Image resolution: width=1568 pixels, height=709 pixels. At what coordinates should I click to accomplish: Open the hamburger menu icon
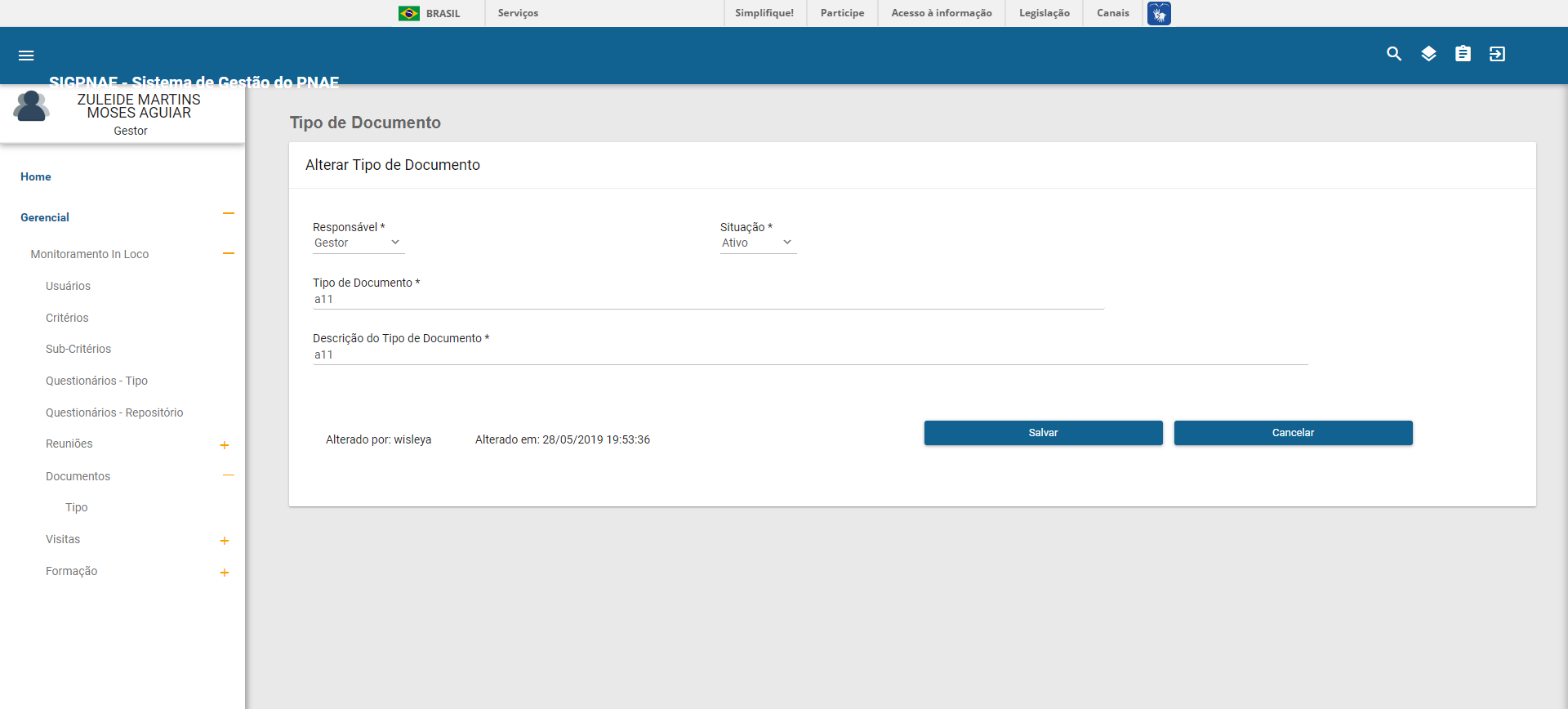click(x=26, y=56)
